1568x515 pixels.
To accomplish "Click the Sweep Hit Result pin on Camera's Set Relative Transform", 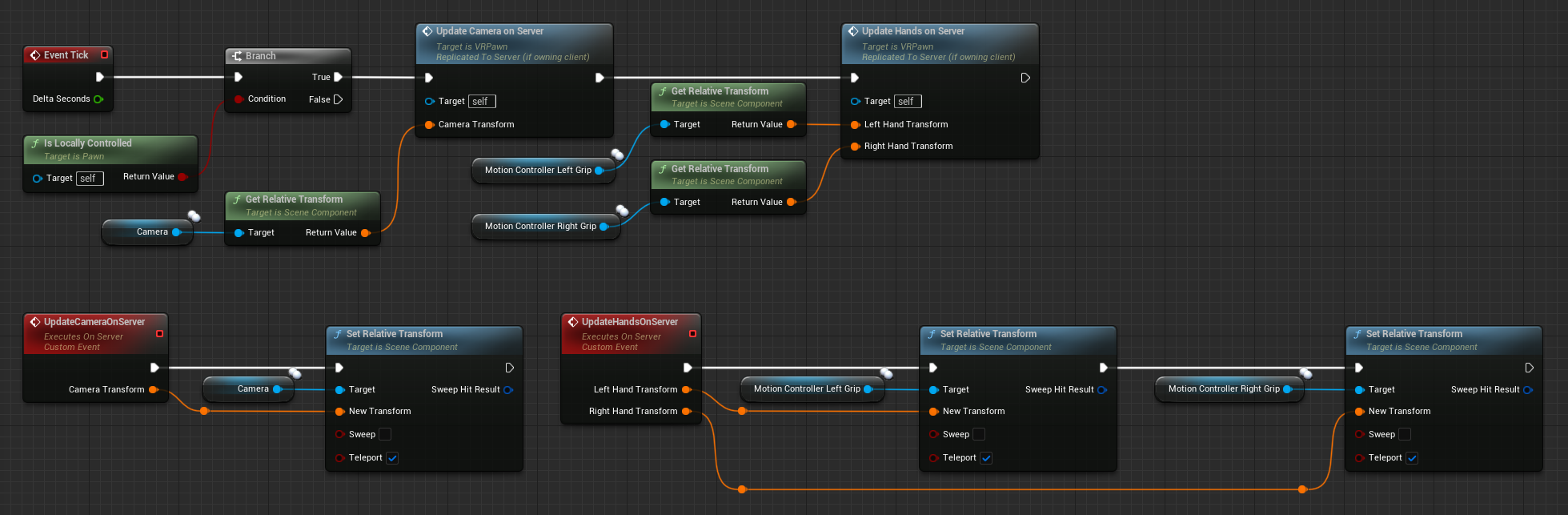I will pyautogui.click(x=507, y=390).
